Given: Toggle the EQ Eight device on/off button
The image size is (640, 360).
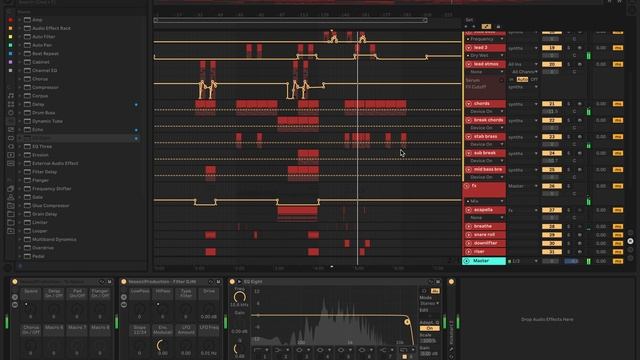Looking at the screenshot, I should [232, 282].
